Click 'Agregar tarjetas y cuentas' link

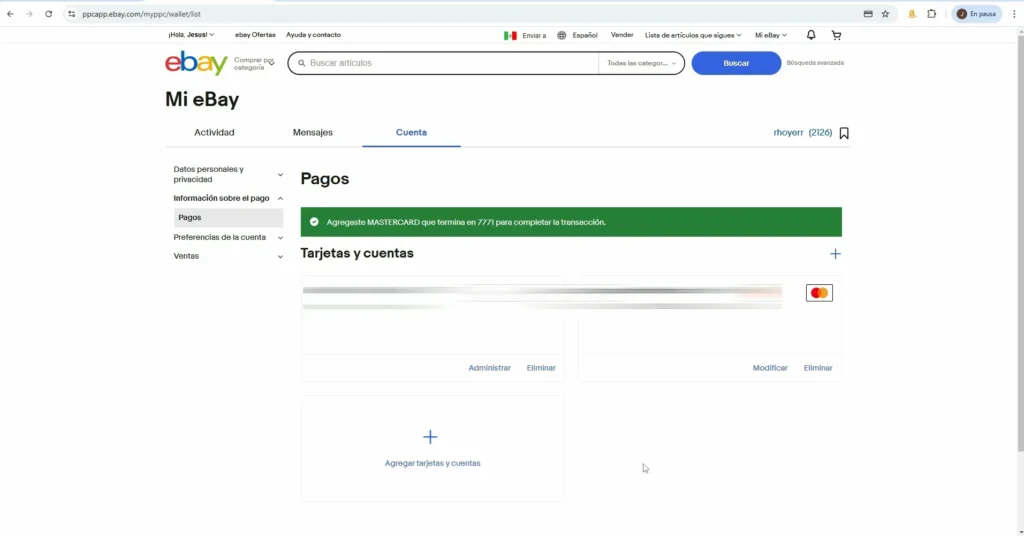coord(432,464)
